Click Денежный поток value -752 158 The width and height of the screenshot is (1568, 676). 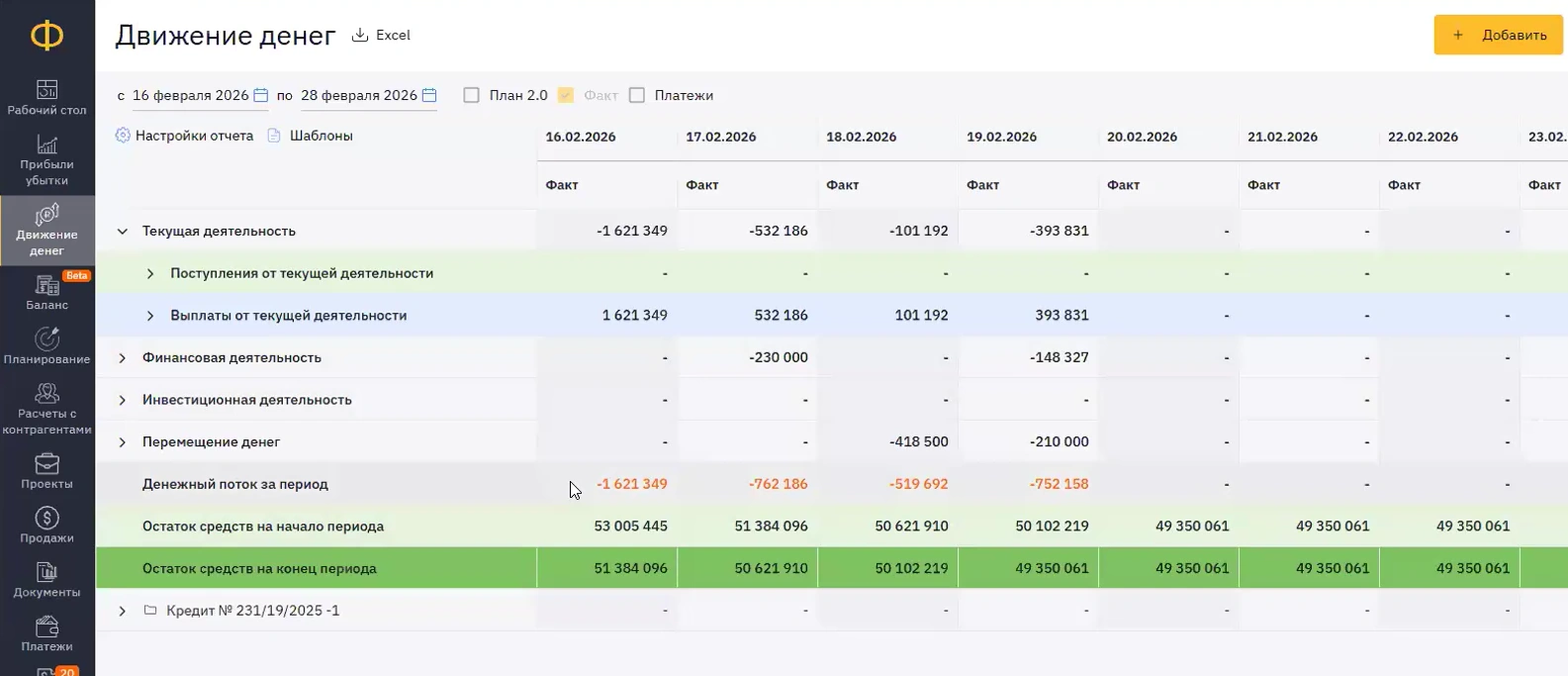(x=1060, y=484)
